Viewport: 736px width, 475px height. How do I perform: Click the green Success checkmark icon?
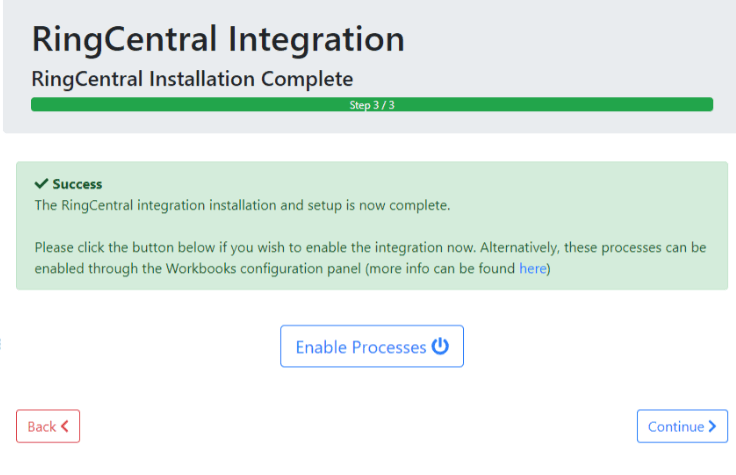point(41,185)
